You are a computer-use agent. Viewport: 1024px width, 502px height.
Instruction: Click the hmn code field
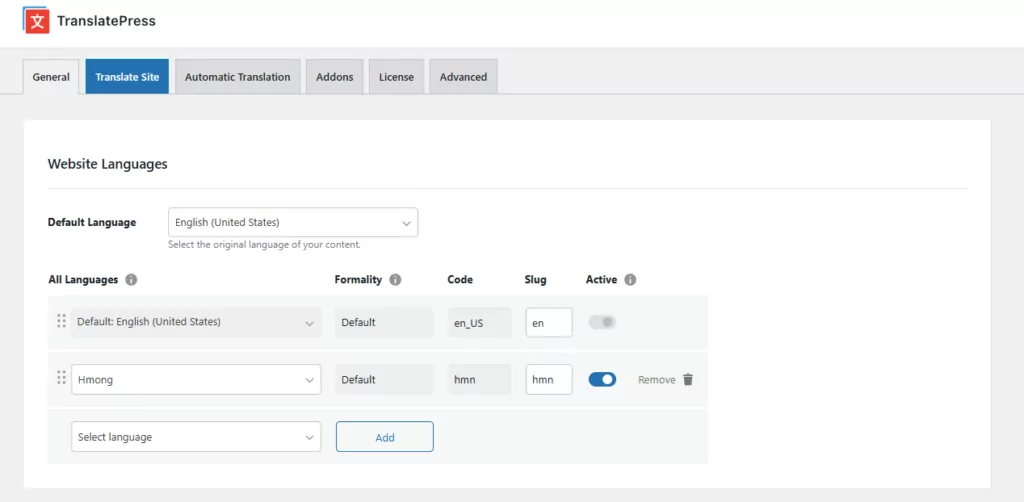click(479, 379)
